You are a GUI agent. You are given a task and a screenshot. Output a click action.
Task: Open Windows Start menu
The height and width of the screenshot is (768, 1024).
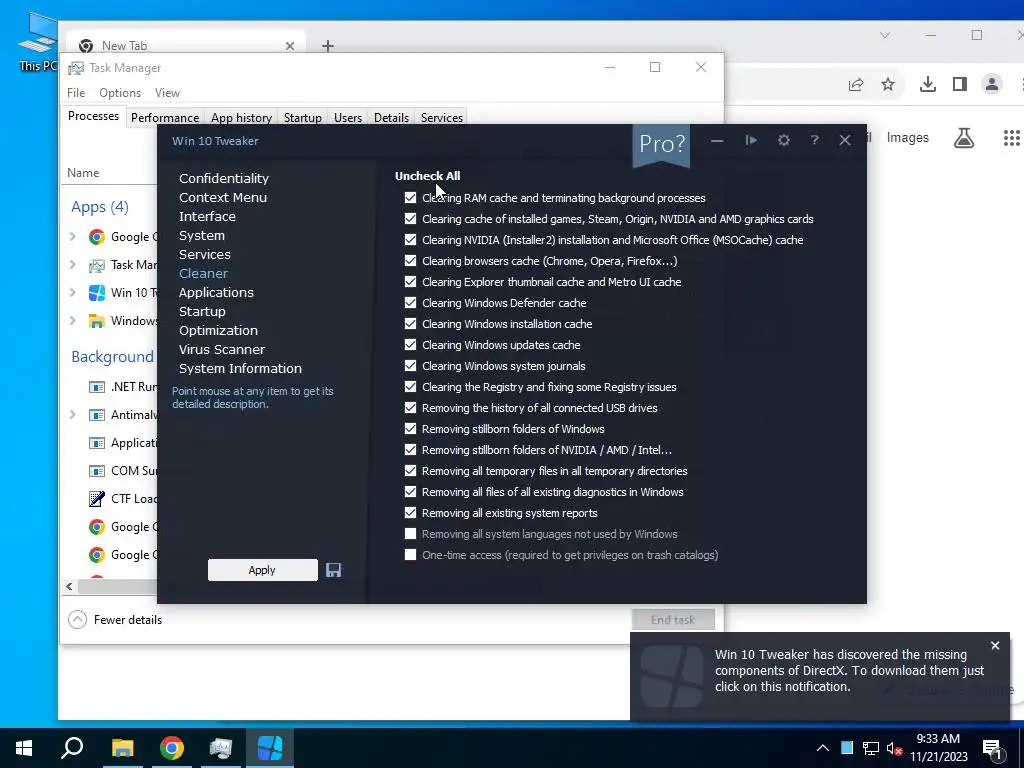(24, 748)
